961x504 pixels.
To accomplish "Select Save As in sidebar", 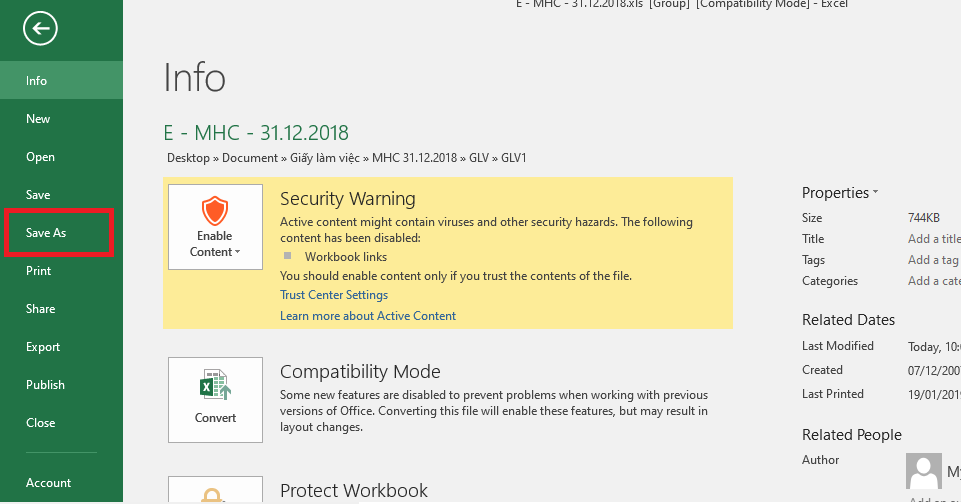I will [47, 233].
